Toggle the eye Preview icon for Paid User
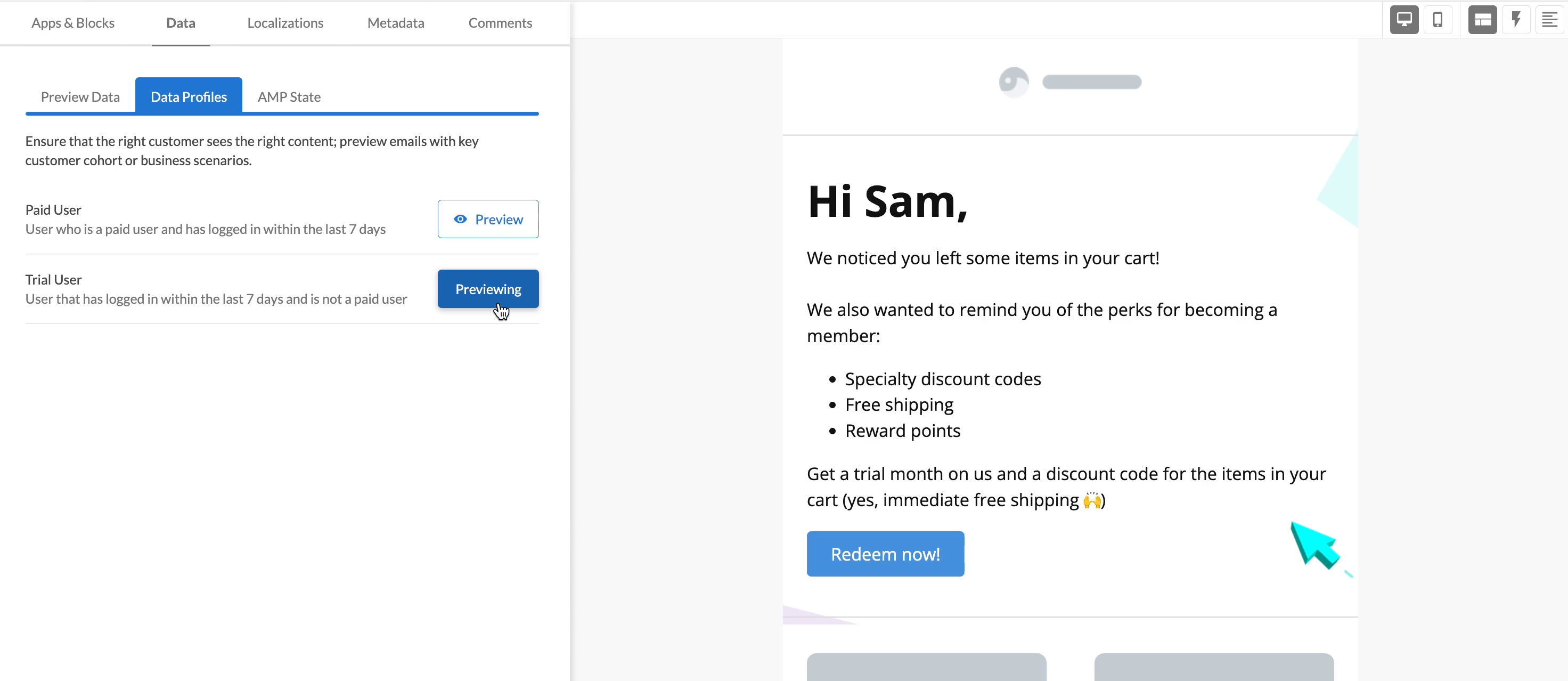 (460, 219)
